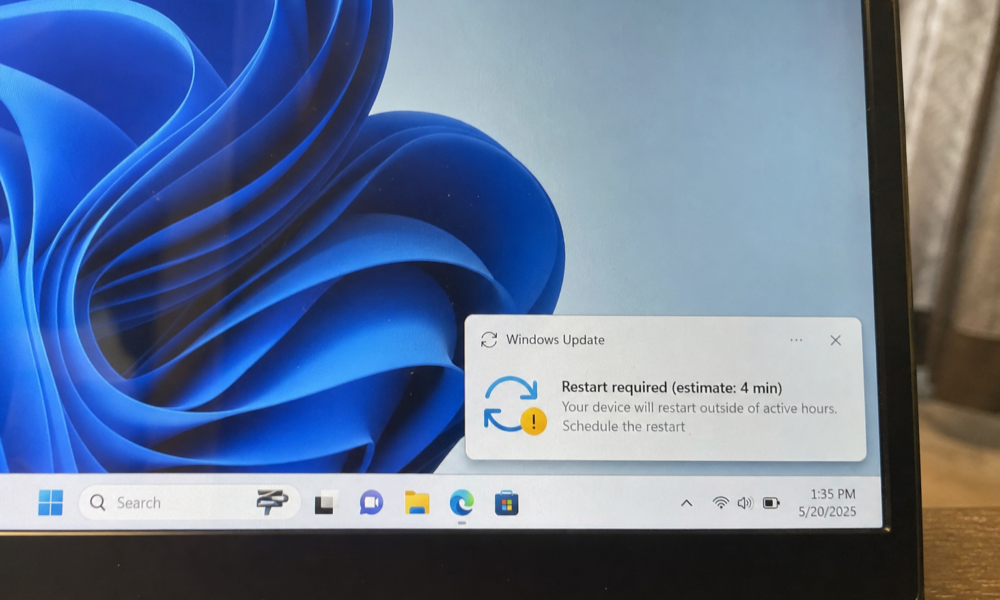This screenshot has width=1000, height=600.
Task: Click the battery status icon
Action: coord(771,503)
